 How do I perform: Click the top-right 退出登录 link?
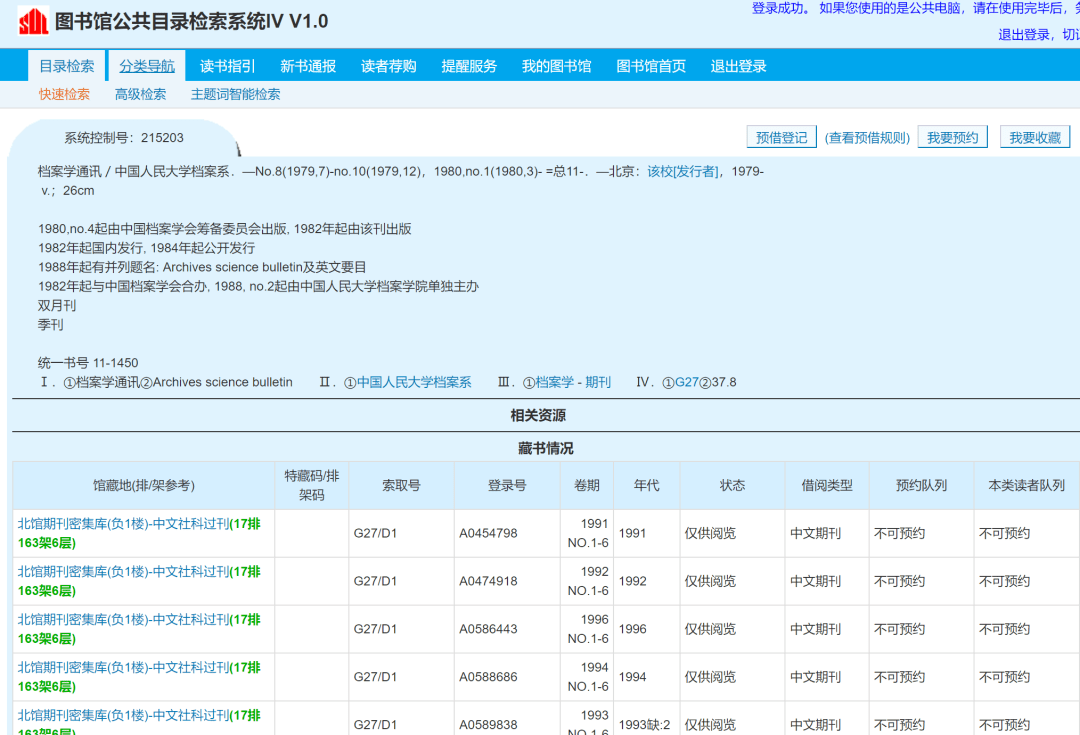coord(1024,34)
